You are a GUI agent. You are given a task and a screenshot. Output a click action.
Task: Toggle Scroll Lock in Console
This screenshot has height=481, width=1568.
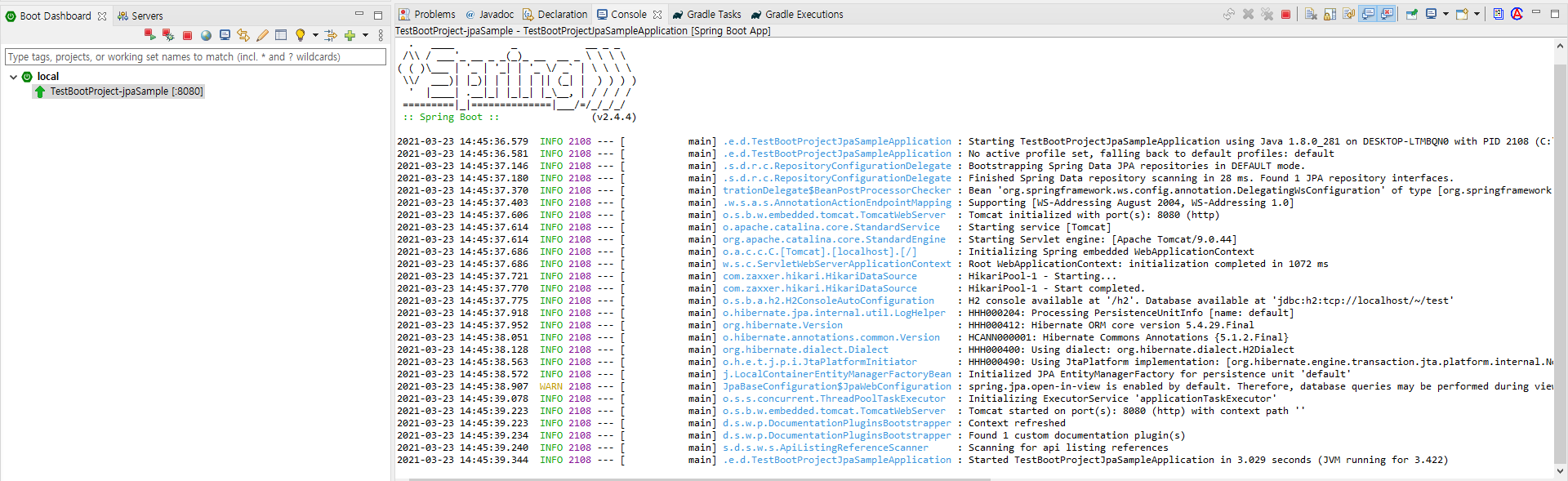pos(1330,14)
